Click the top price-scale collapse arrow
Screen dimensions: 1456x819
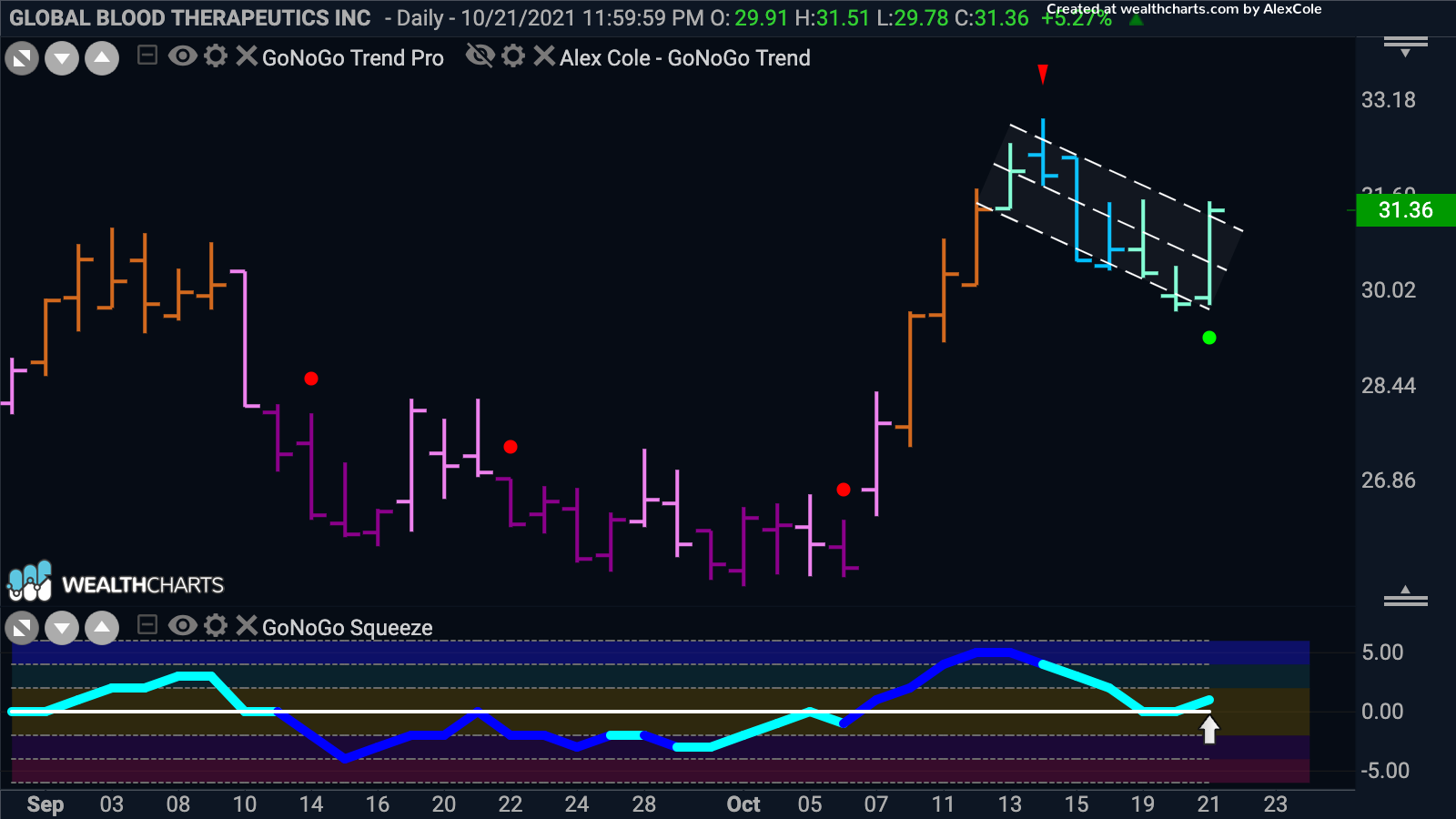[1406, 46]
